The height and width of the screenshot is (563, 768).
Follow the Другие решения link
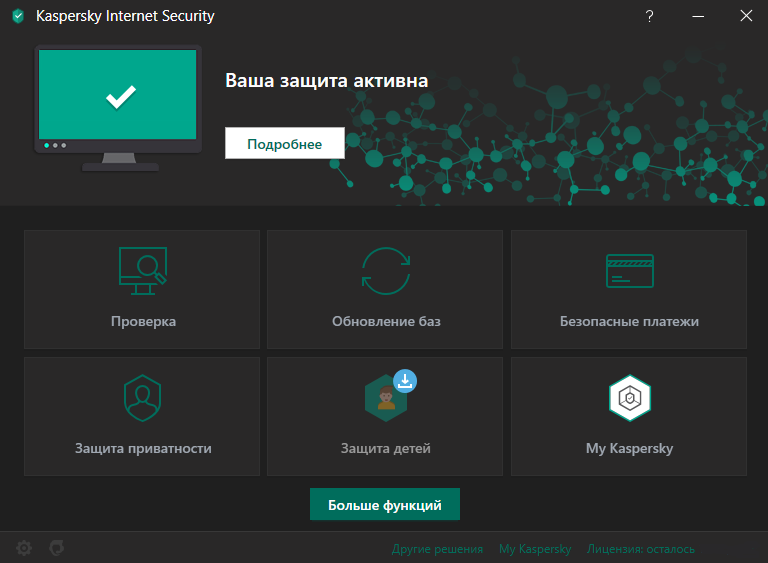(437, 549)
